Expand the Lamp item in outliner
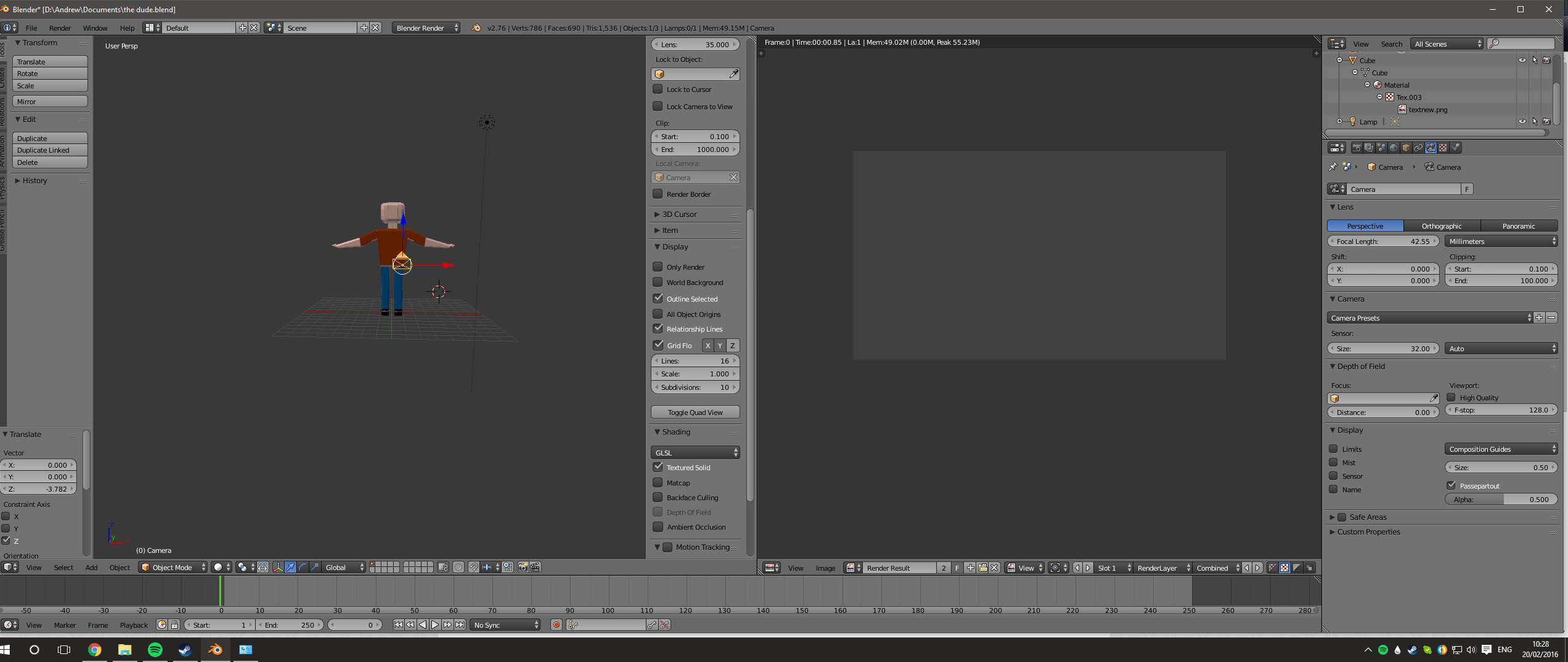 point(1340,121)
